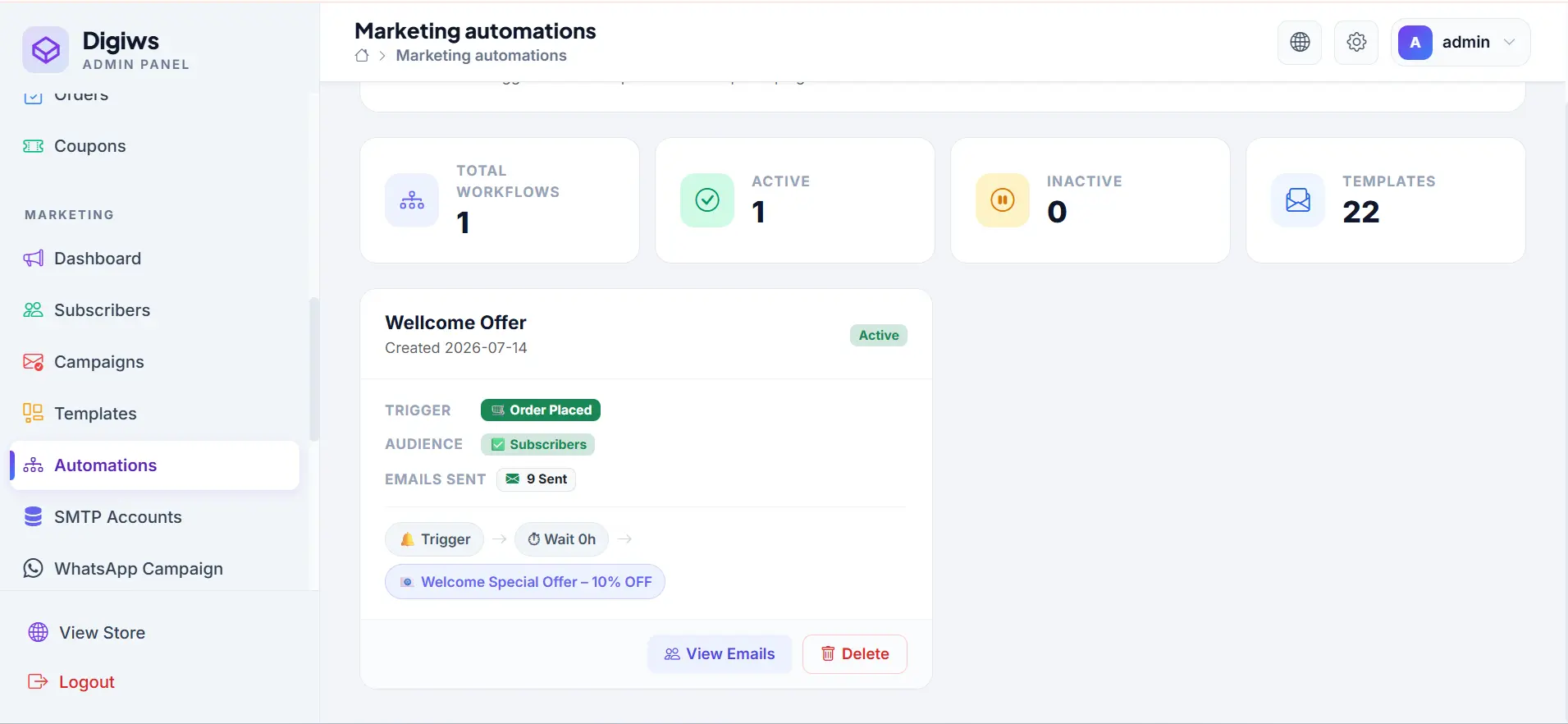Click the Active status badge
Screen dimensions: 1568x724
point(879,335)
